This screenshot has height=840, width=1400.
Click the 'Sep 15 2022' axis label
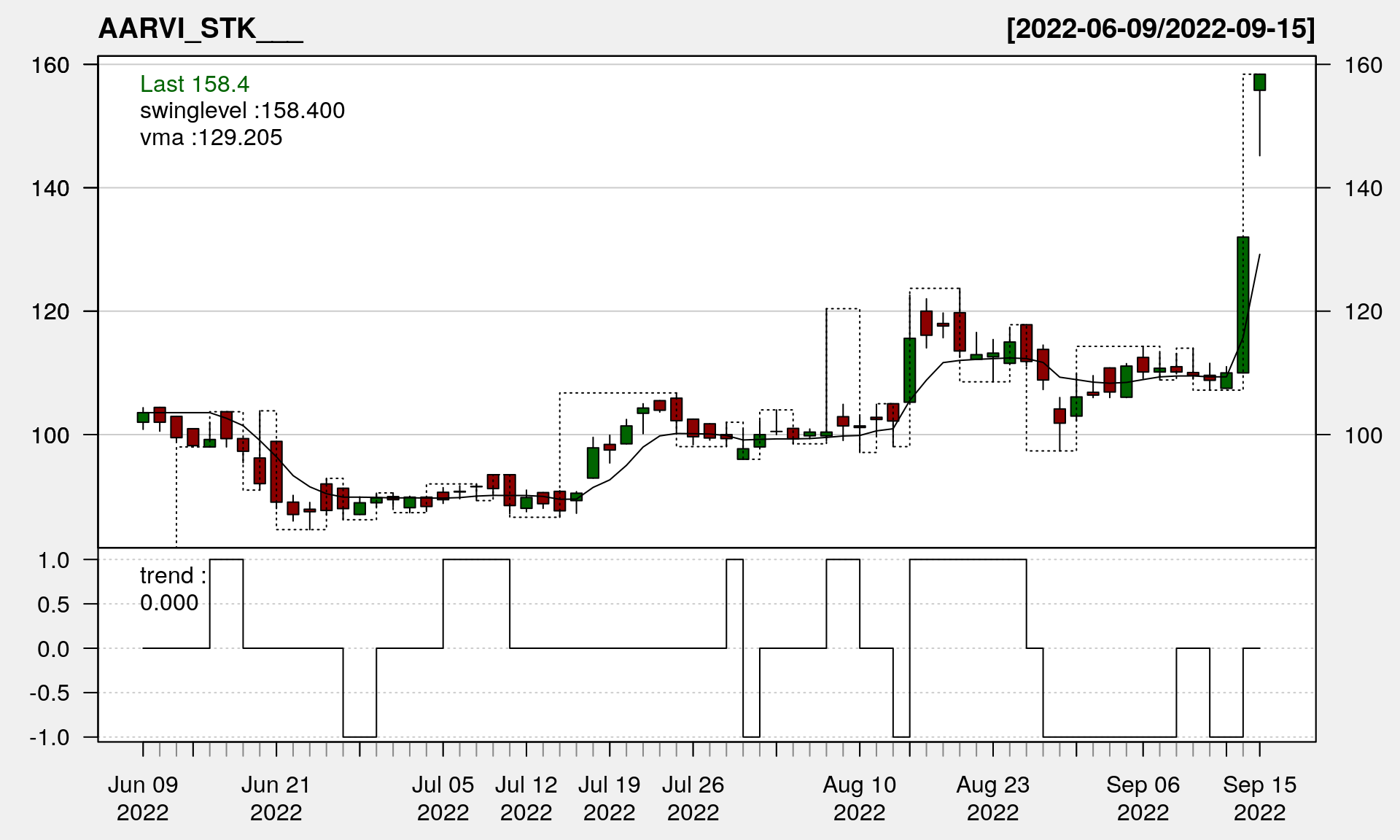point(1259,798)
